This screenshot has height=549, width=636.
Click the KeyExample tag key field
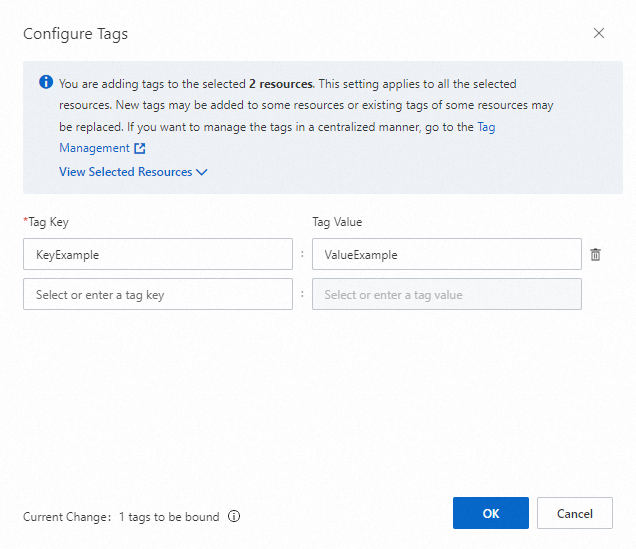158,254
